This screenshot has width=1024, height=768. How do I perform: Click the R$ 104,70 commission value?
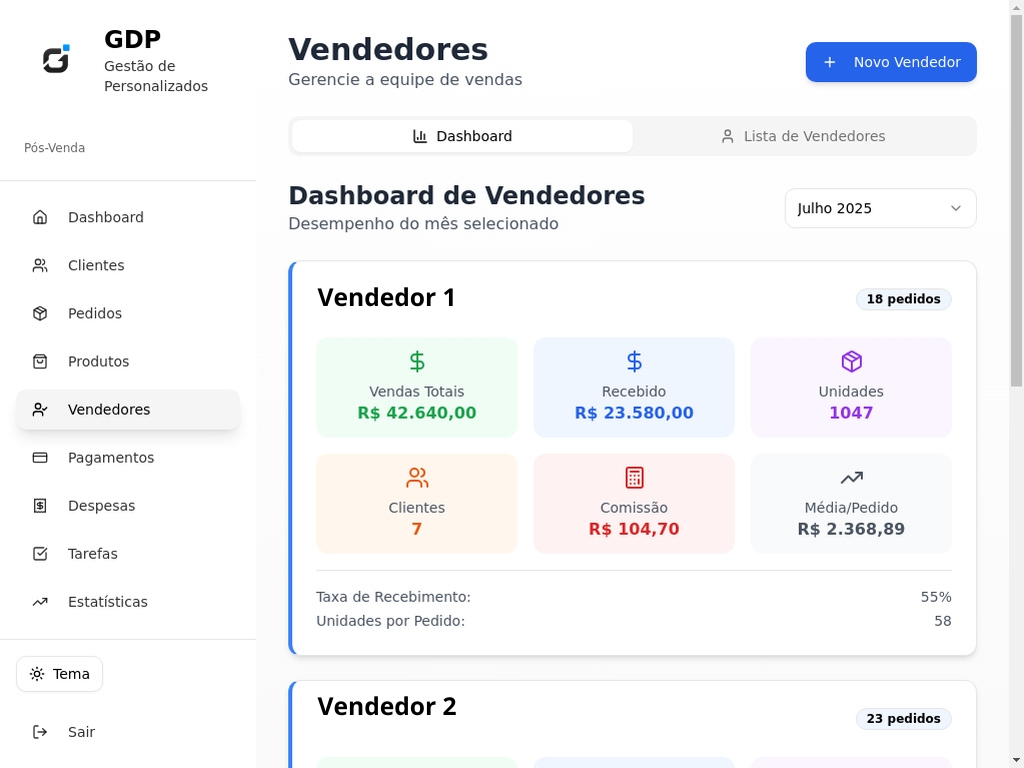coord(634,529)
